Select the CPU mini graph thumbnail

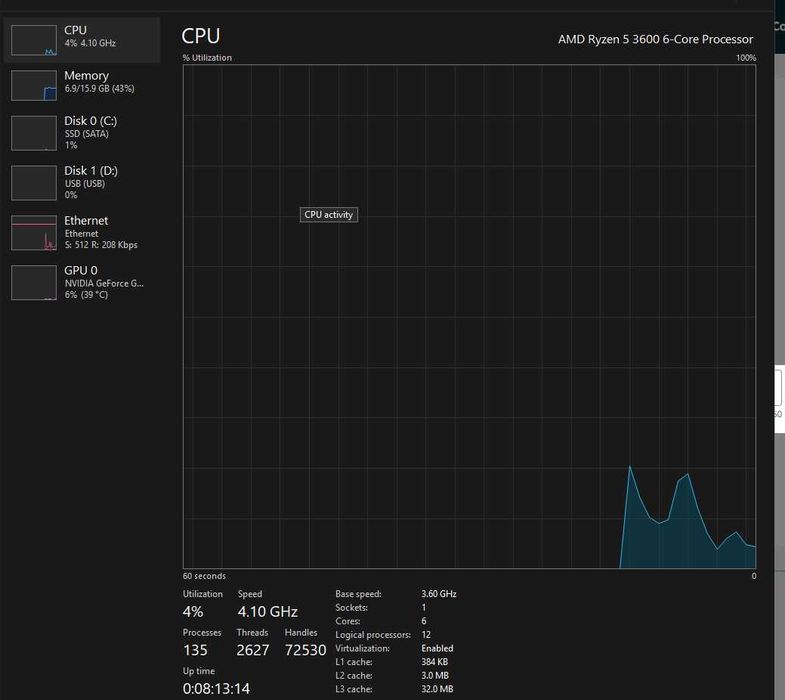pos(34,40)
